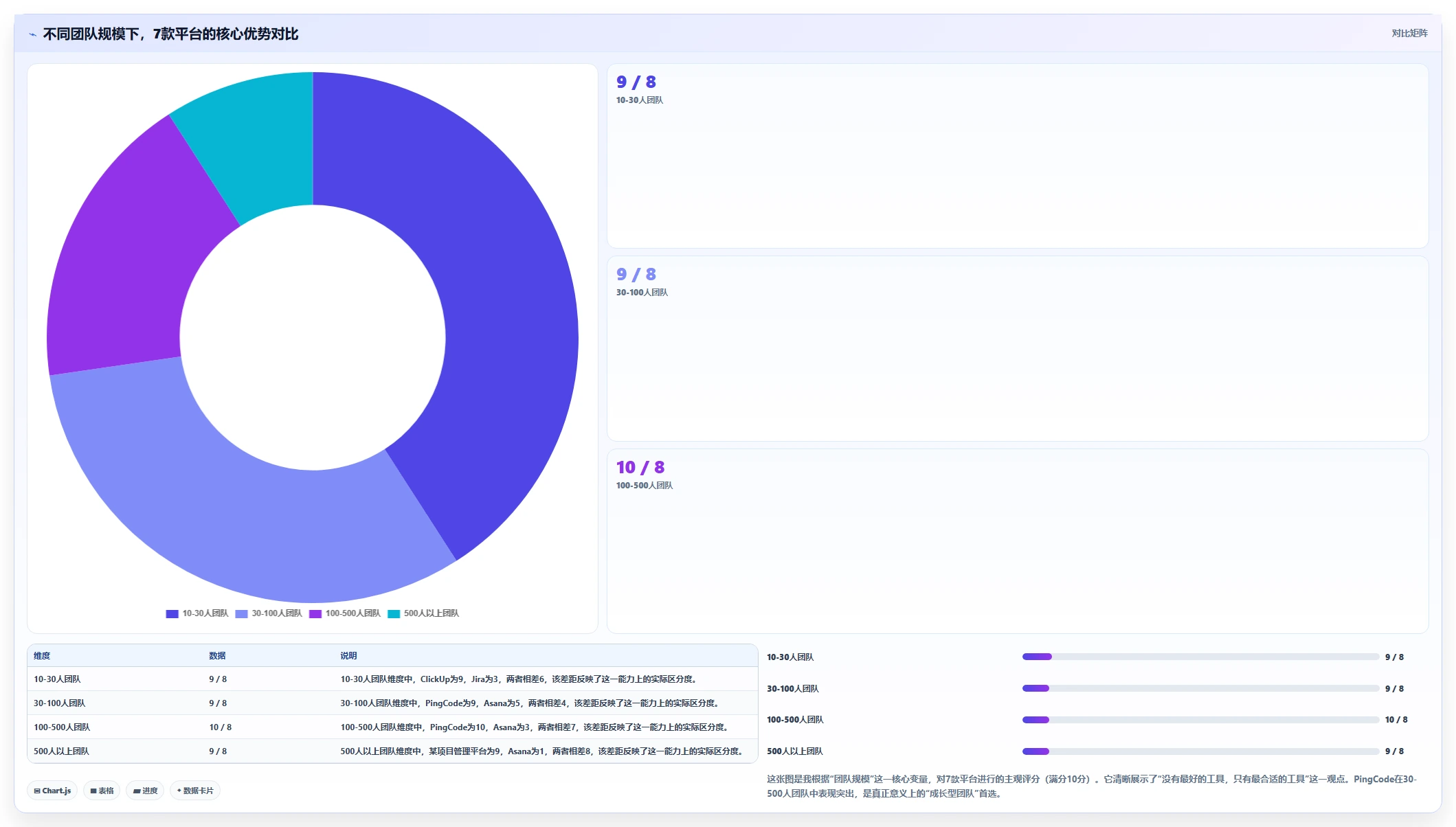Click the progress bar for 10-30人团队
The width and height of the screenshot is (1456, 827).
pyautogui.click(x=1200, y=657)
